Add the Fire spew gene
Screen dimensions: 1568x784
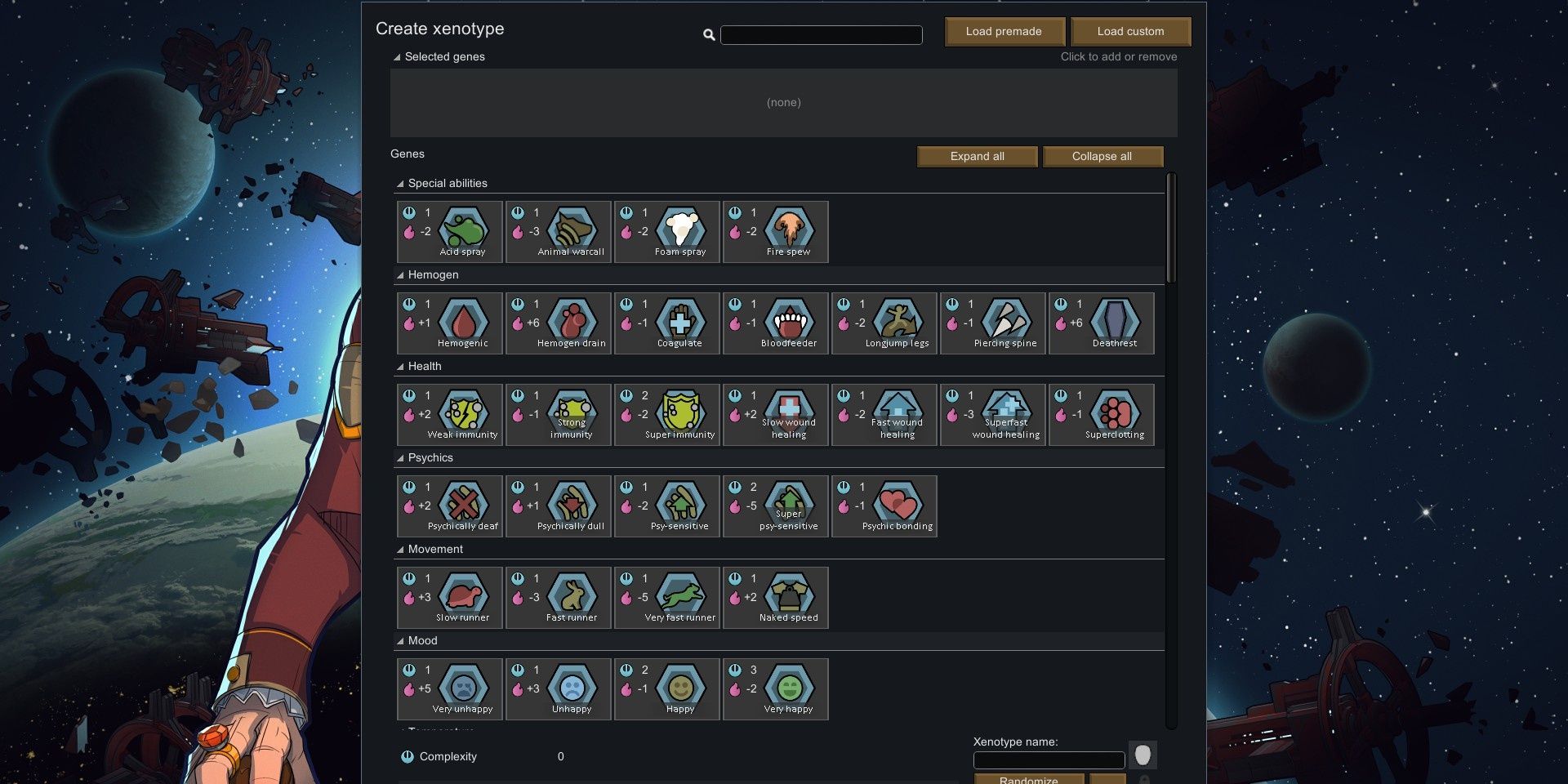(x=774, y=231)
